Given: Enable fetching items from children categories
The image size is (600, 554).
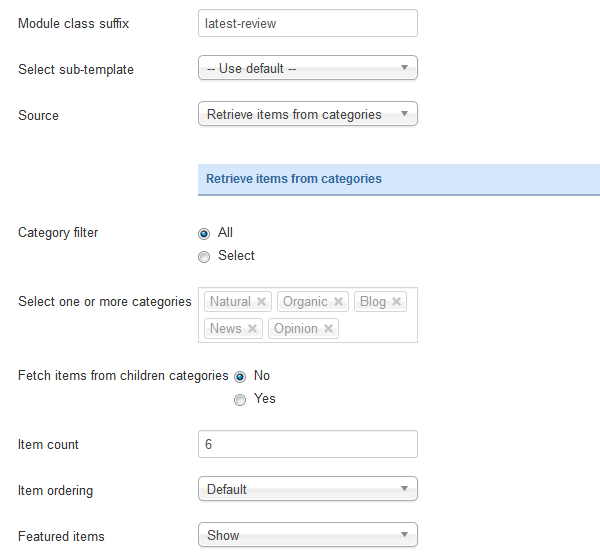Looking at the screenshot, I should pos(240,400).
